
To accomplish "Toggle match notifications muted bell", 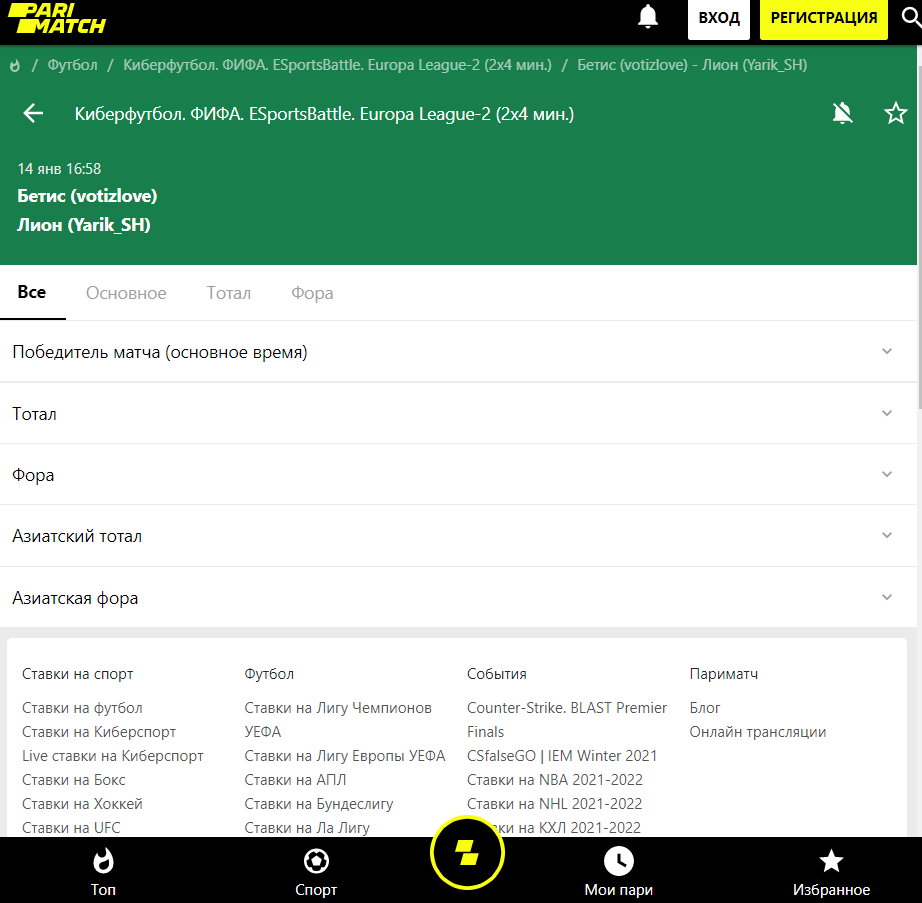I will coord(843,114).
